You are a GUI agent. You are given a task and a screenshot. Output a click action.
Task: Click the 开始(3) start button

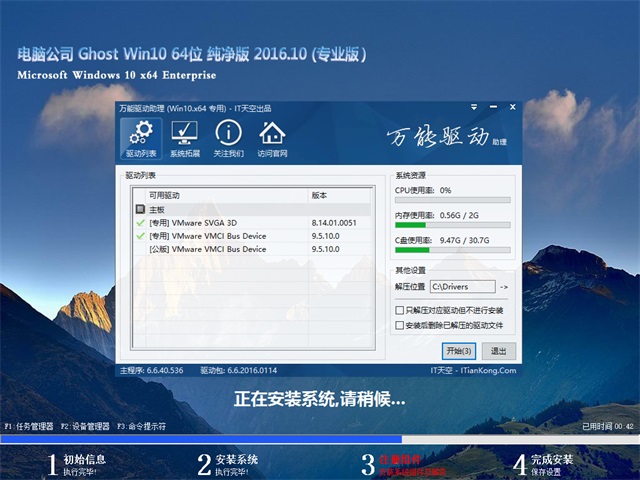click(x=459, y=351)
